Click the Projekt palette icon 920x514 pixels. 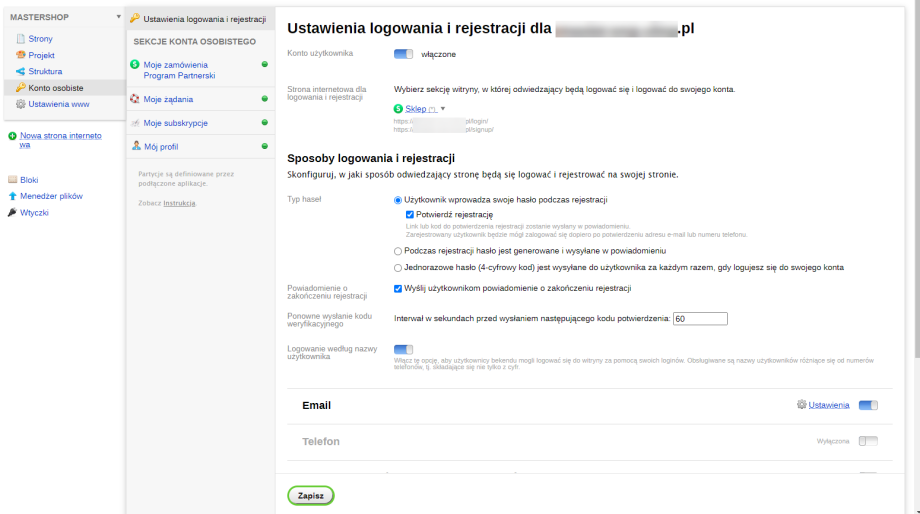(x=20, y=55)
